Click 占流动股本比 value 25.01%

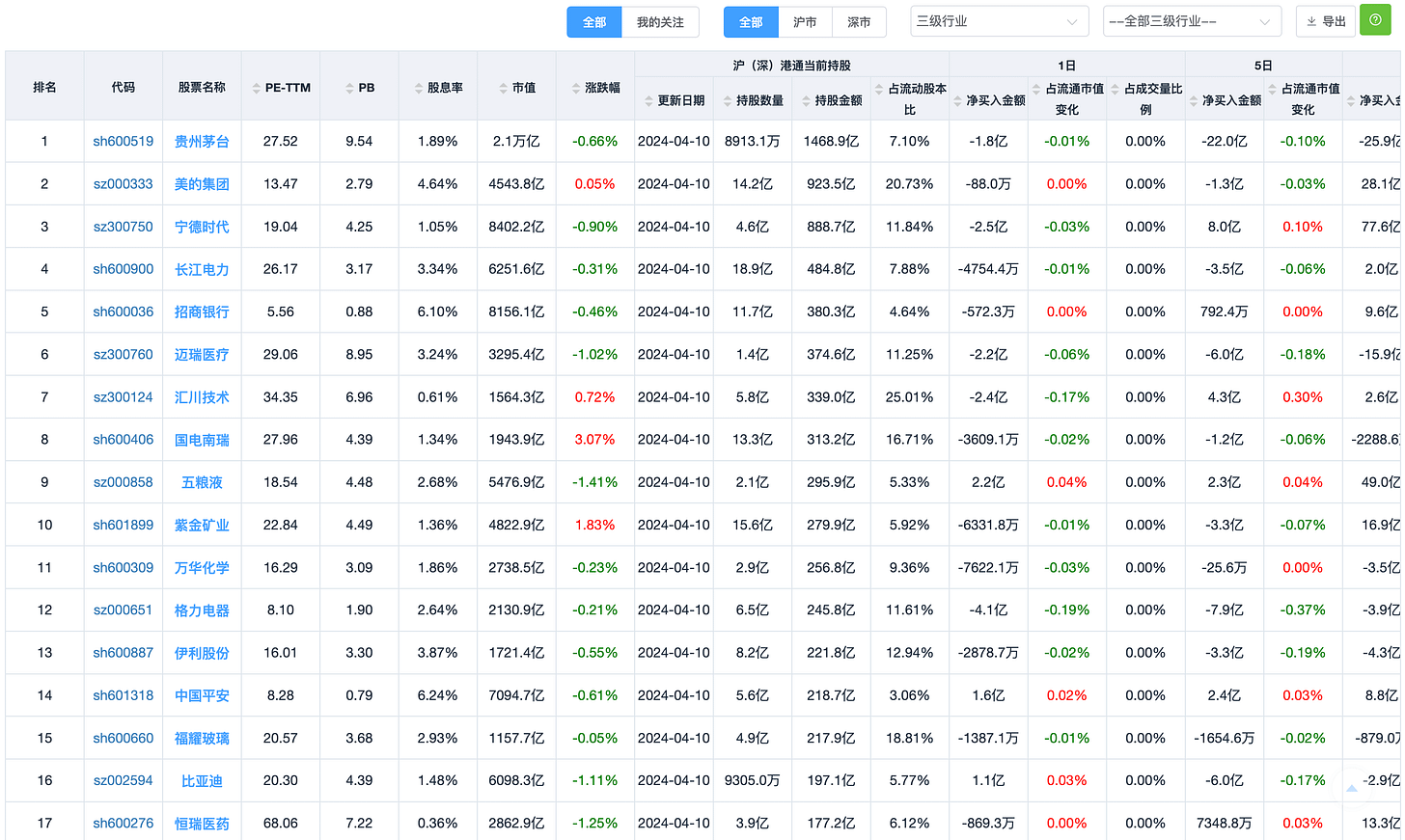910,397
